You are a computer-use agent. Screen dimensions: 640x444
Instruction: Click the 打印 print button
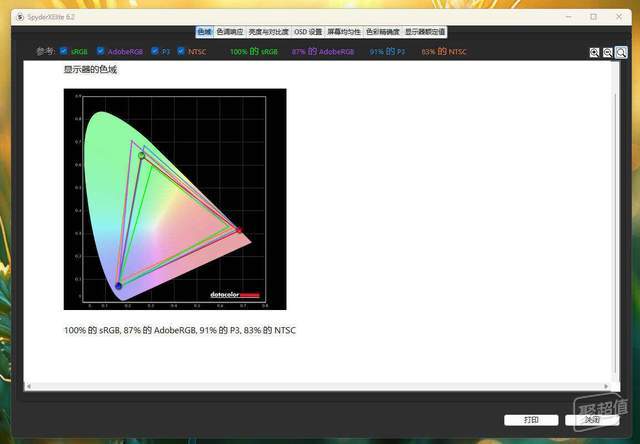coord(531,420)
